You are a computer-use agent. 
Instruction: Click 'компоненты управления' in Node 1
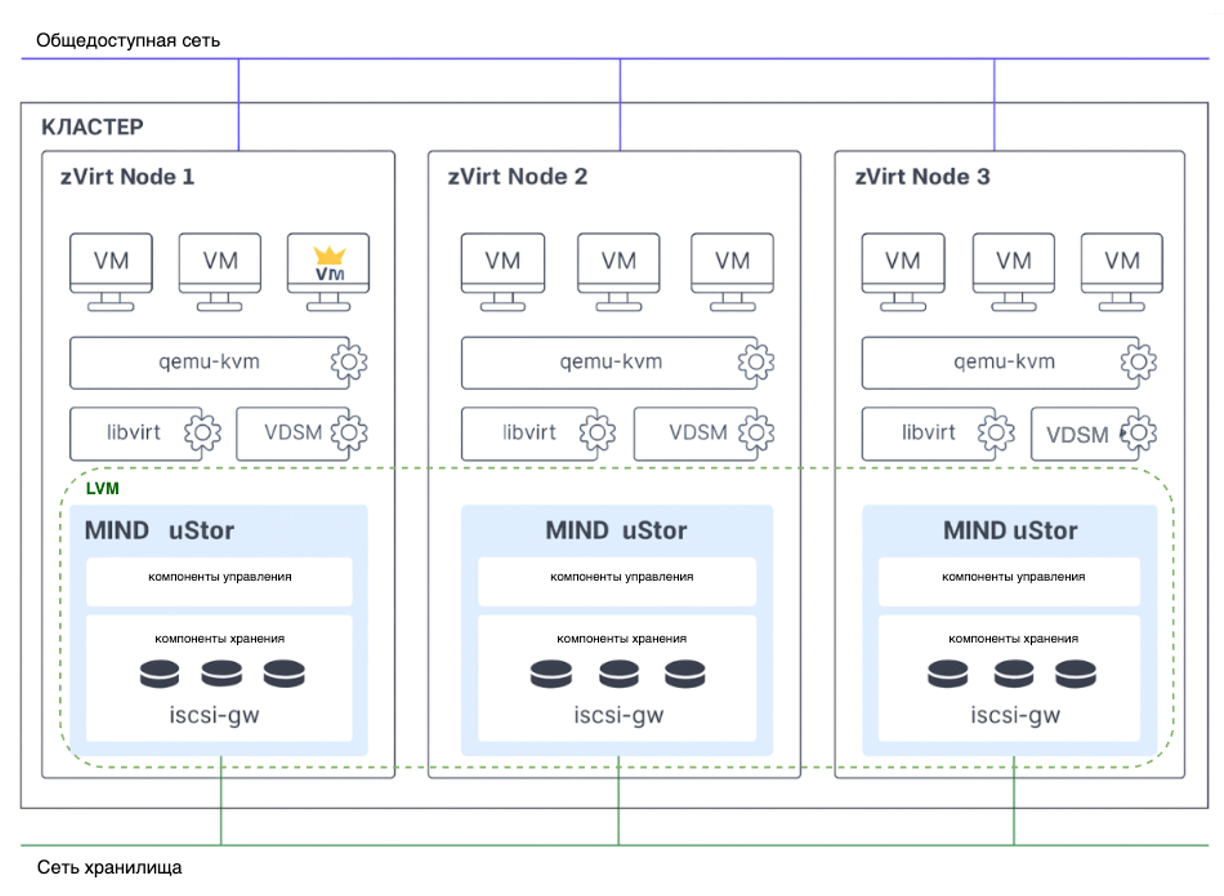pos(220,577)
